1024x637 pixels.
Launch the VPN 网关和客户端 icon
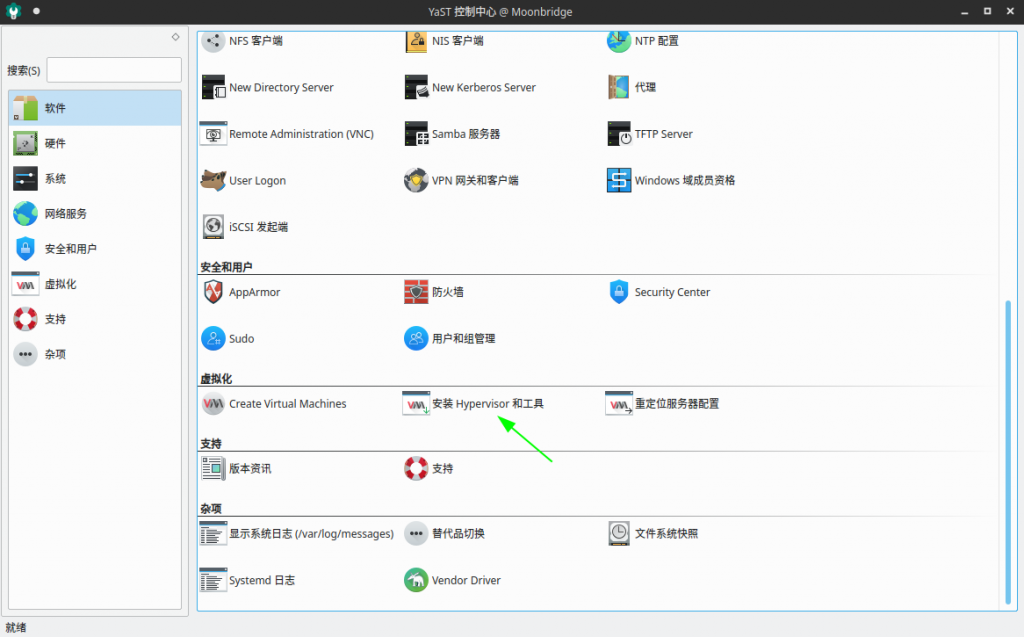[x=416, y=181]
